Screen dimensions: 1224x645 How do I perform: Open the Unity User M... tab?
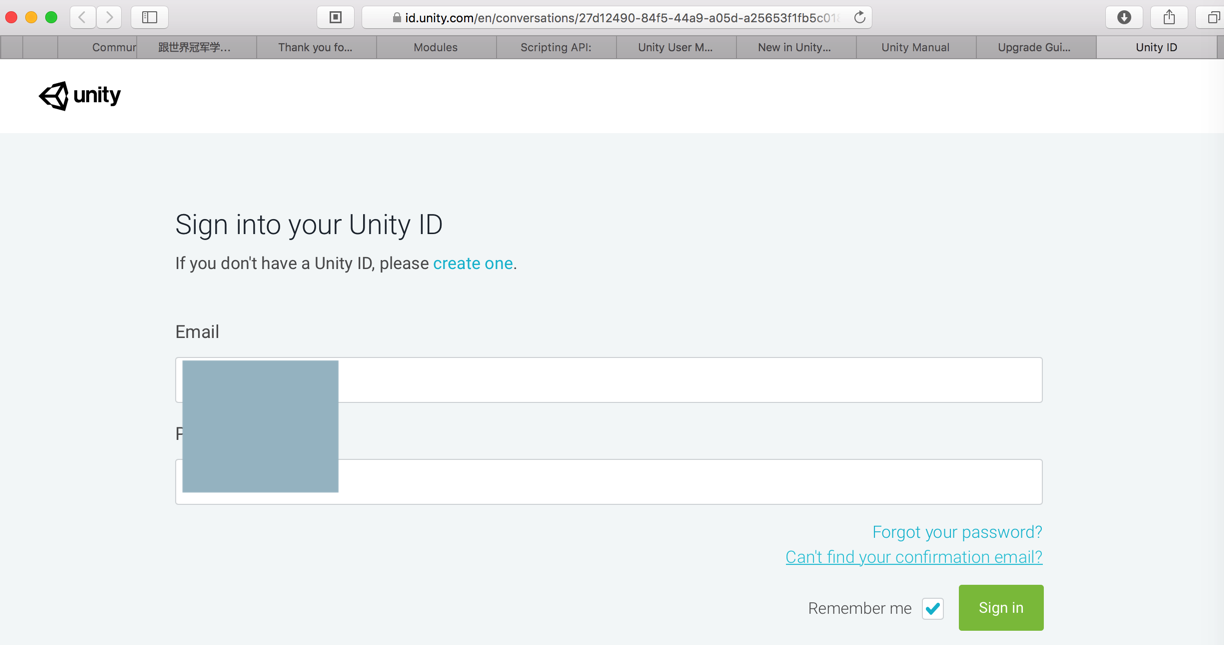[676, 47]
